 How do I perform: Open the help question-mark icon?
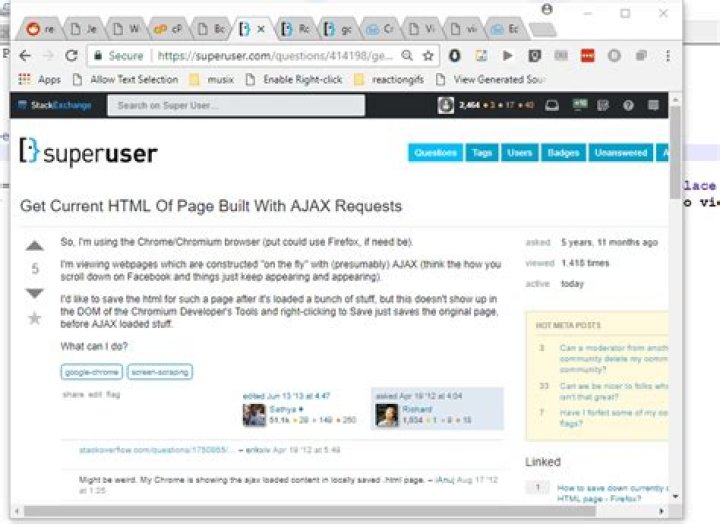tap(628, 106)
